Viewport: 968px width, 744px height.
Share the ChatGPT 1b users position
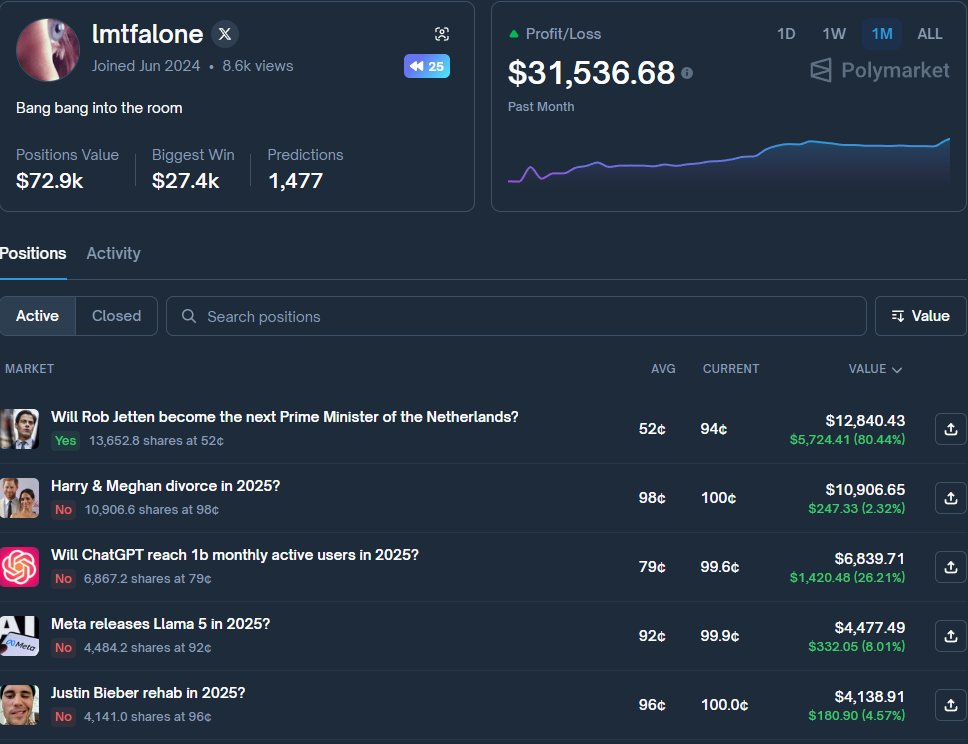click(951, 567)
